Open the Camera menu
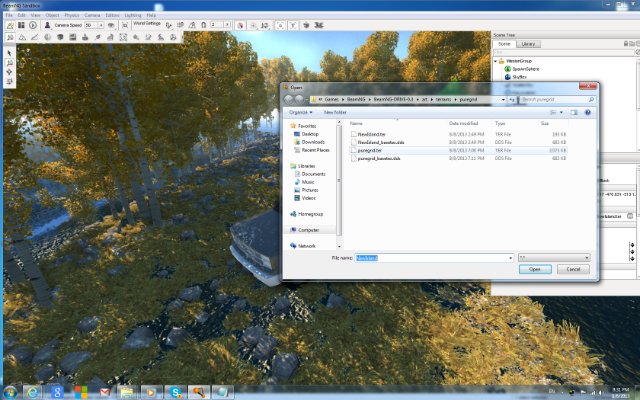This screenshot has height=400, width=640. (92, 15)
